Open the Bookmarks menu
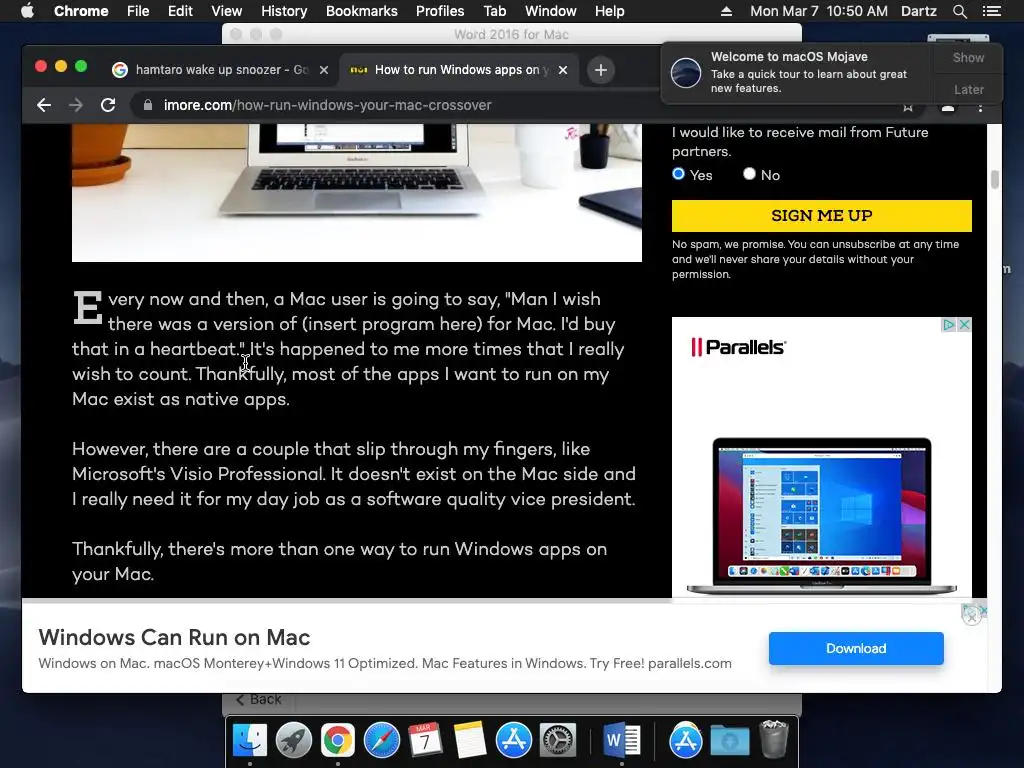The image size is (1024, 768). tap(362, 11)
